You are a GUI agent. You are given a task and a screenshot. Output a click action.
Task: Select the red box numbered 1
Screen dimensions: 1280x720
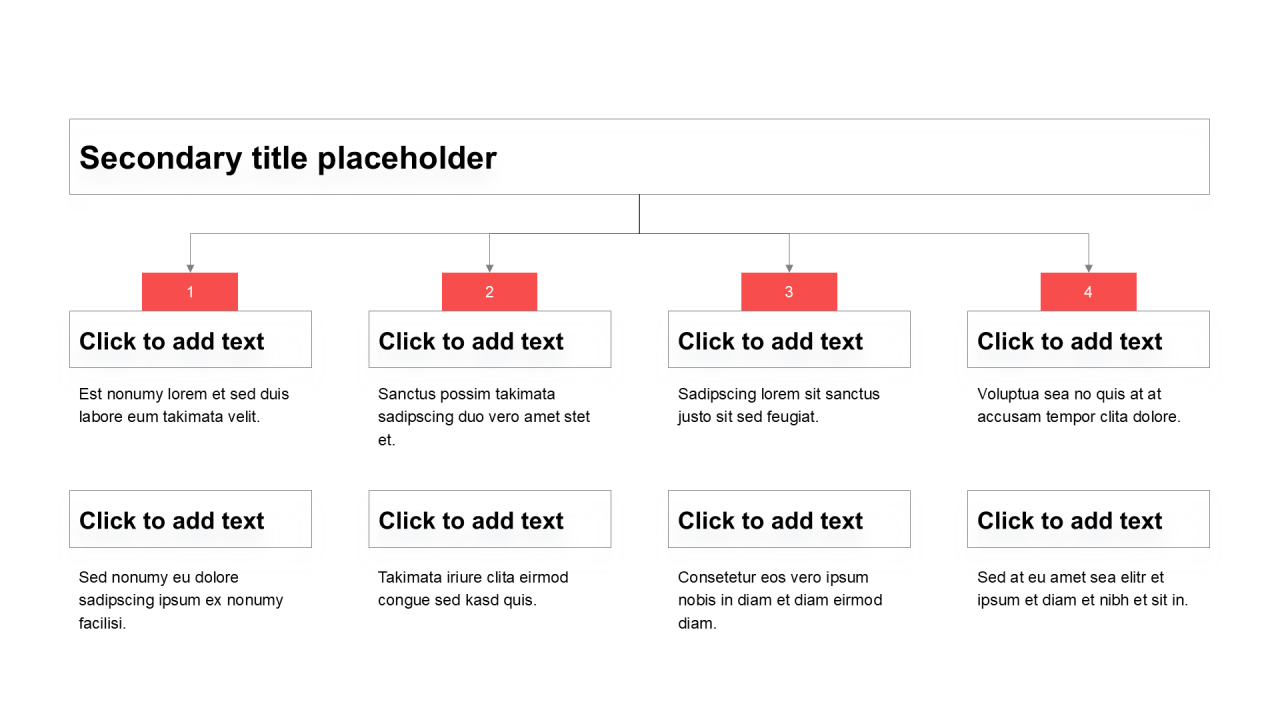[x=190, y=292]
